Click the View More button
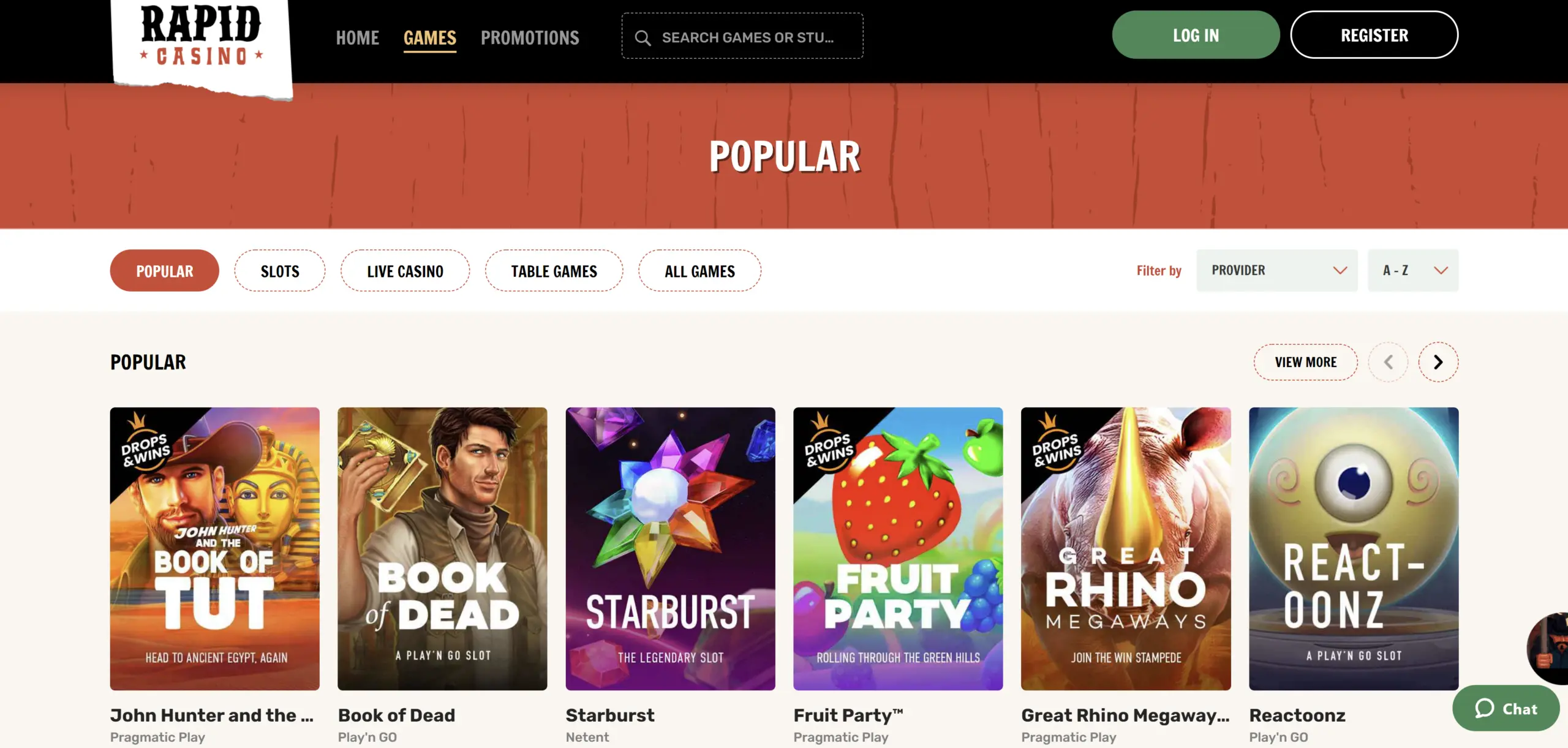 tap(1305, 362)
